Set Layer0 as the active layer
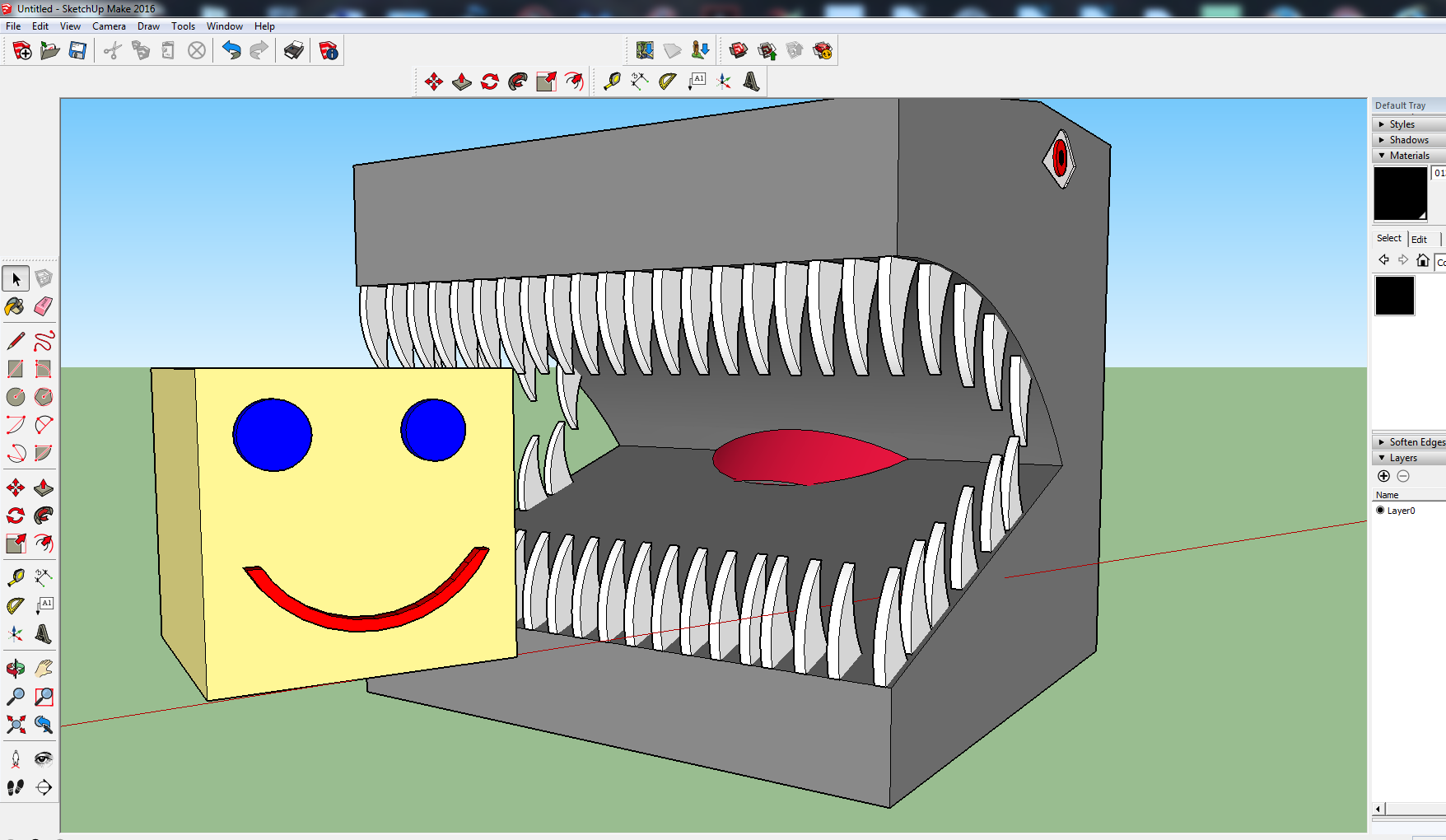Image resolution: width=1446 pixels, height=840 pixels. pos(1381,511)
